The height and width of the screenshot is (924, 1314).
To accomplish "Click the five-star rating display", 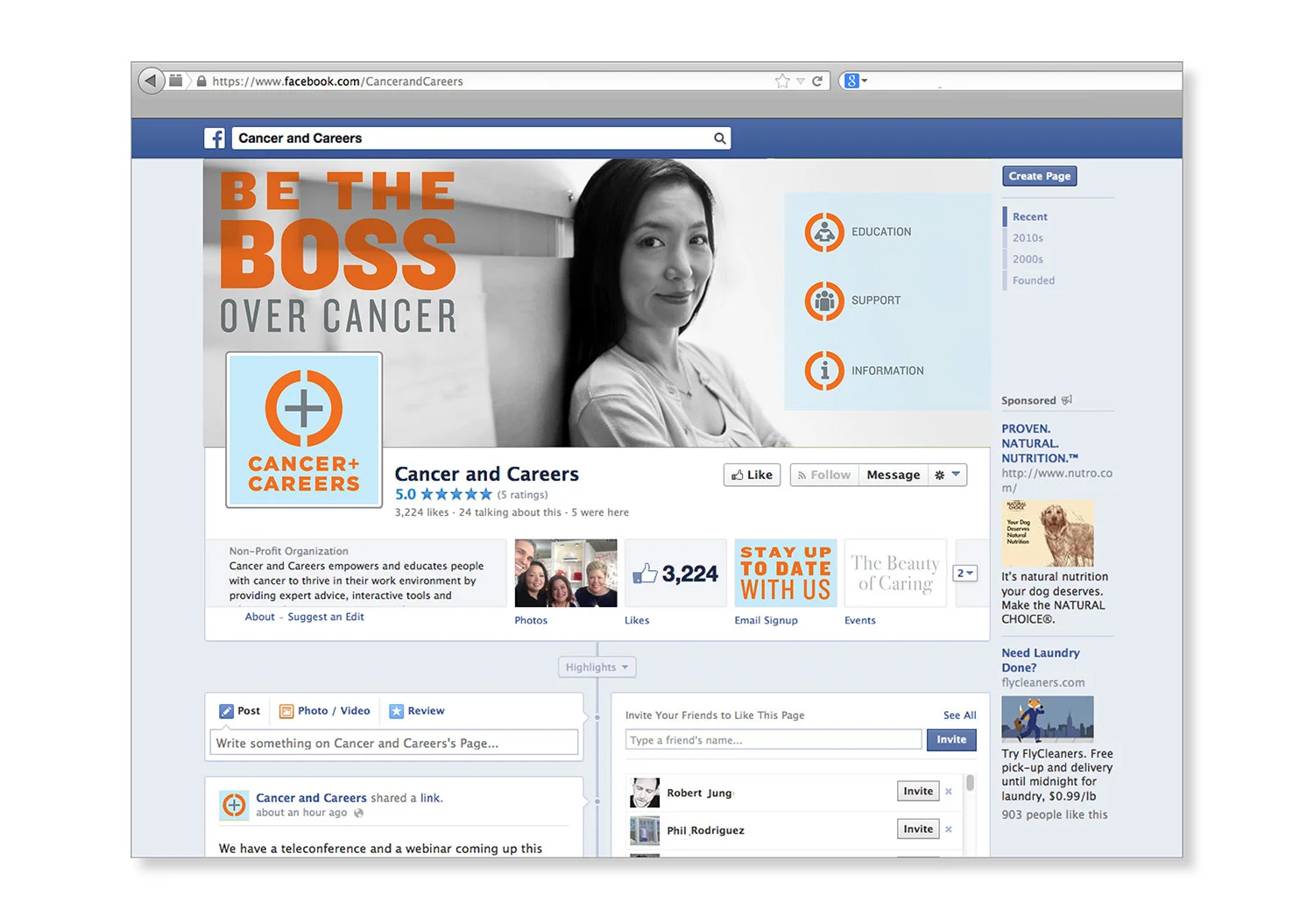I will (x=456, y=495).
